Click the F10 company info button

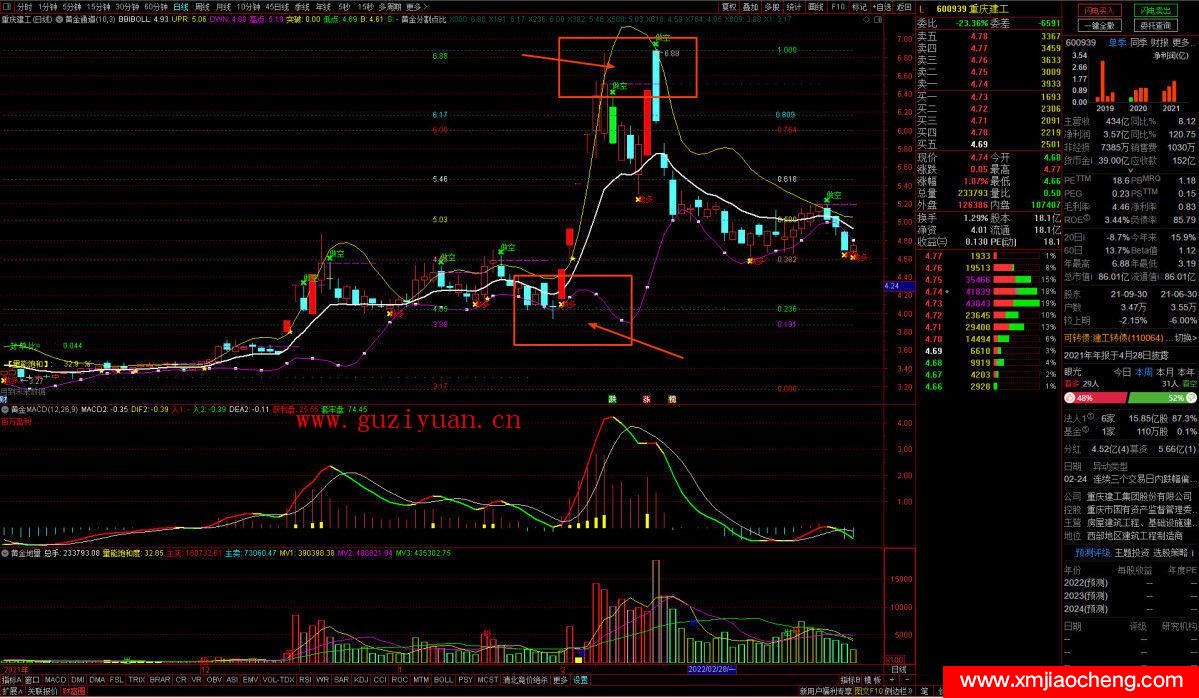[838, 6]
